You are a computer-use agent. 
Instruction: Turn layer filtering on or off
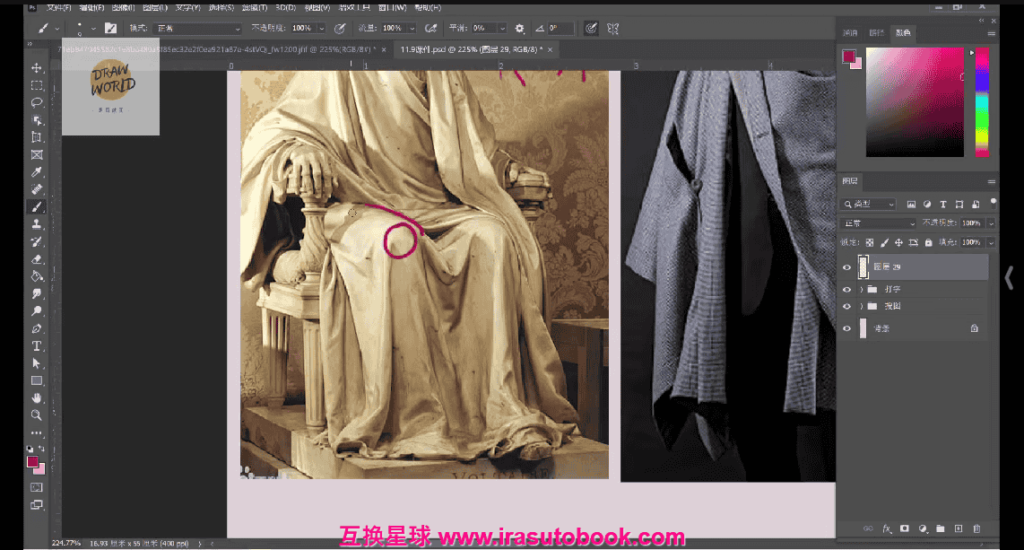[993, 202]
